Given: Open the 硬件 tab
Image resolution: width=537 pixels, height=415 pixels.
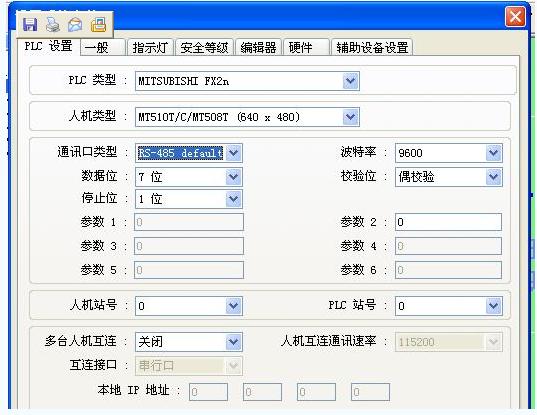Looking at the screenshot, I should click(306, 47).
